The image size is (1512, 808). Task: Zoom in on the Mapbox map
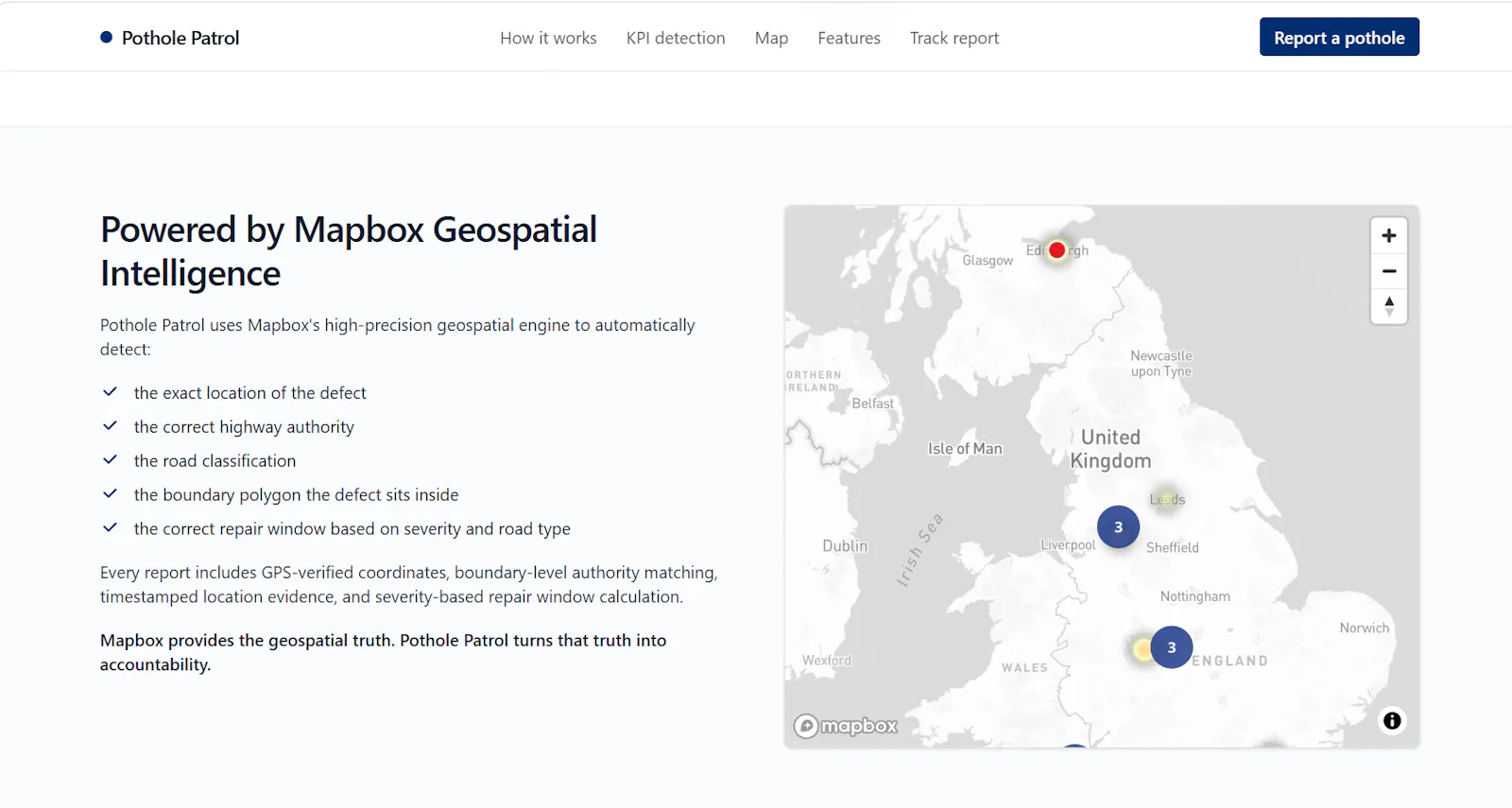[x=1388, y=235]
